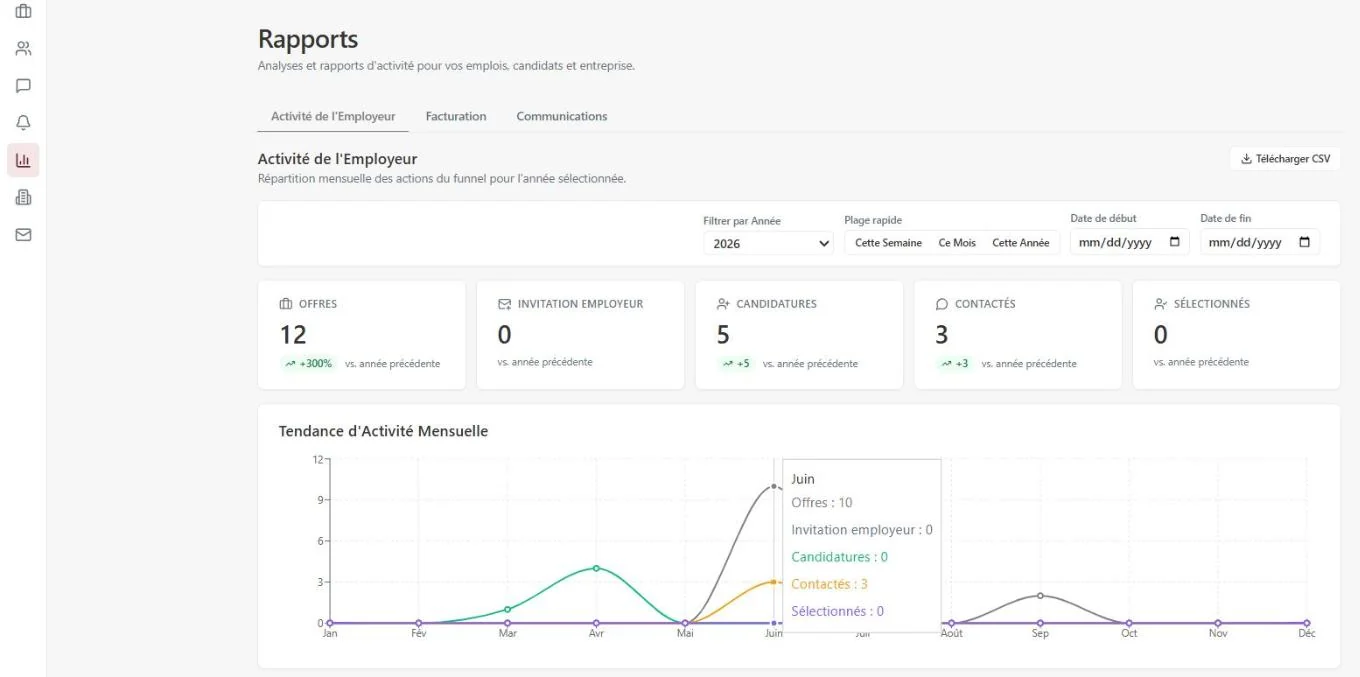The height and width of the screenshot is (677, 1360).
Task: Click the briefcase icon on Offres card
Action: click(286, 304)
